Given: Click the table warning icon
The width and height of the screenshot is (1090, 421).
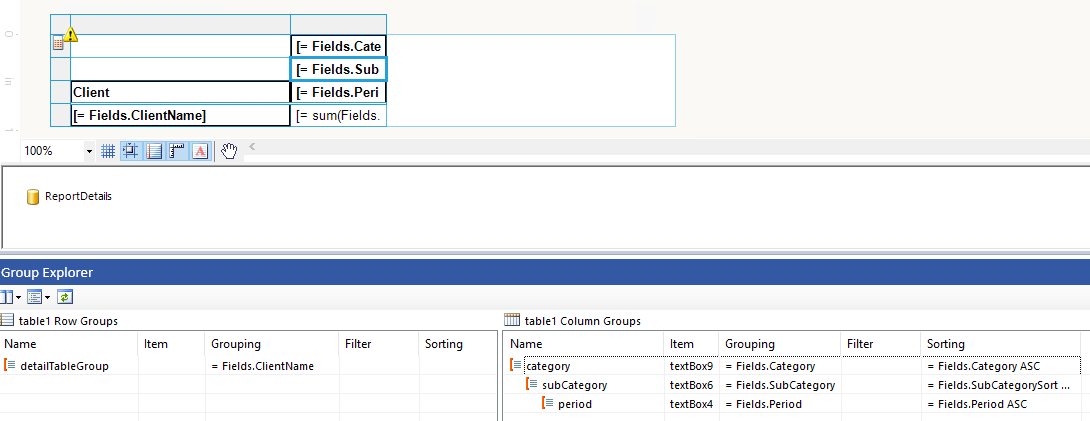Looking at the screenshot, I should (x=70, y=35).
